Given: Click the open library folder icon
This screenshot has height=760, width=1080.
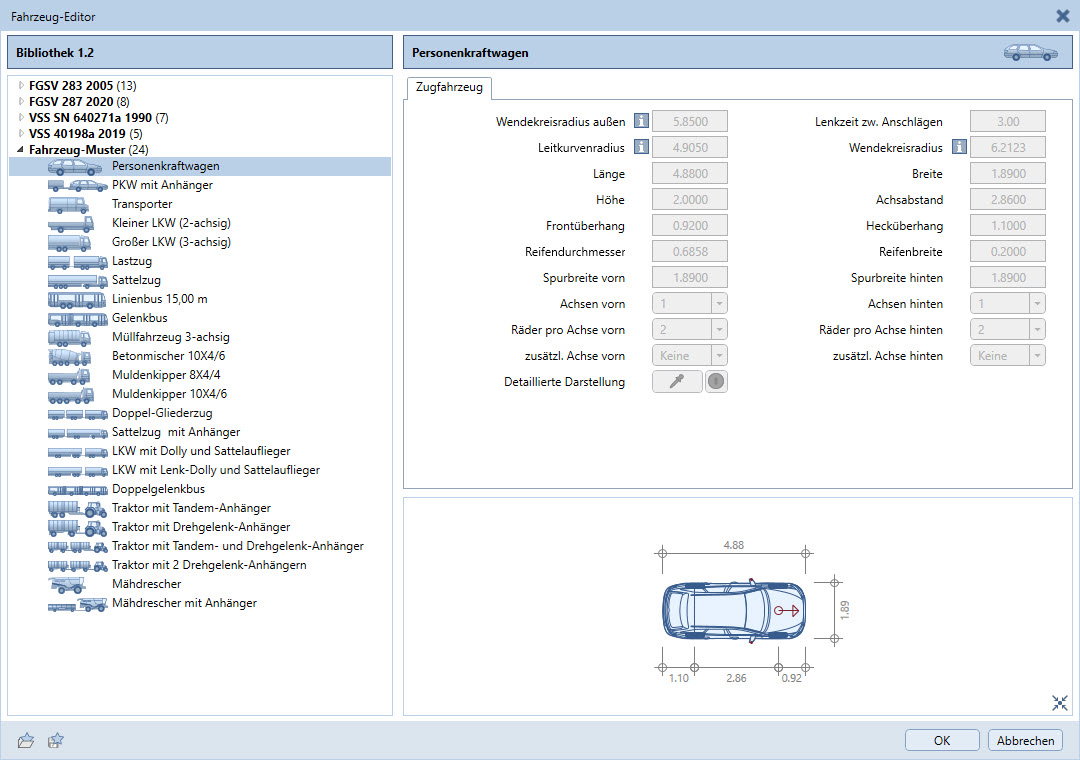Looking at the screenshot, I should click(x=26, y=740).
